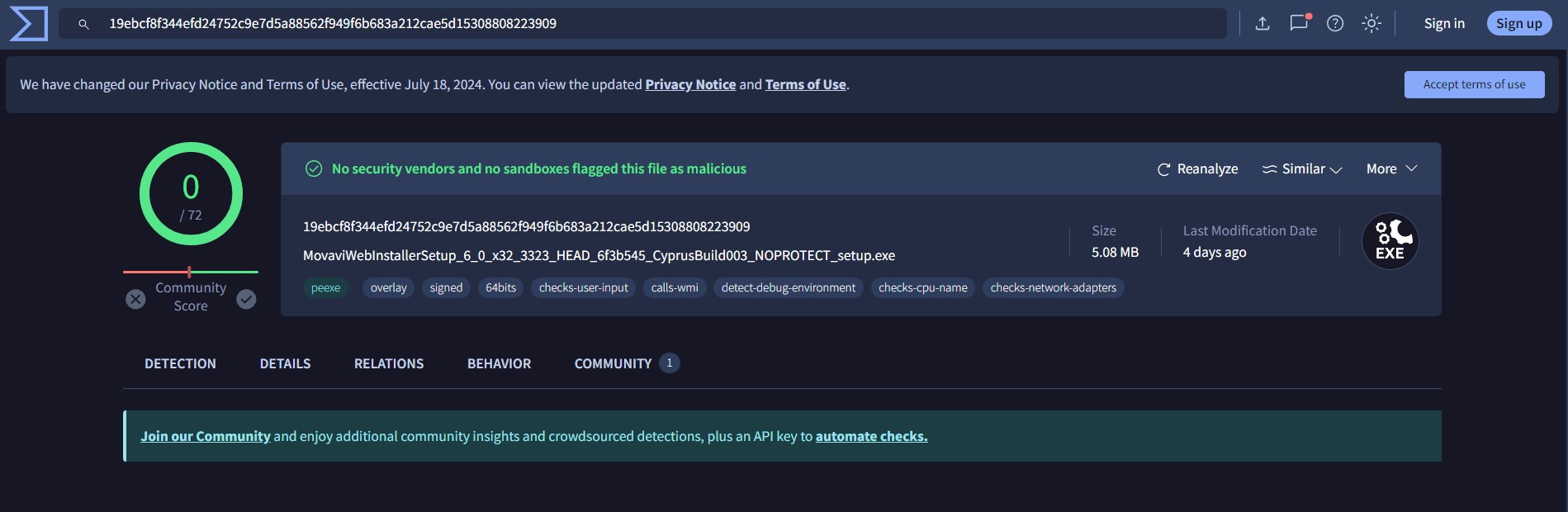This screenshot has height=512, width=1568.
Task: Click the 5.08 MB size value
Action: pos(1115,252)
